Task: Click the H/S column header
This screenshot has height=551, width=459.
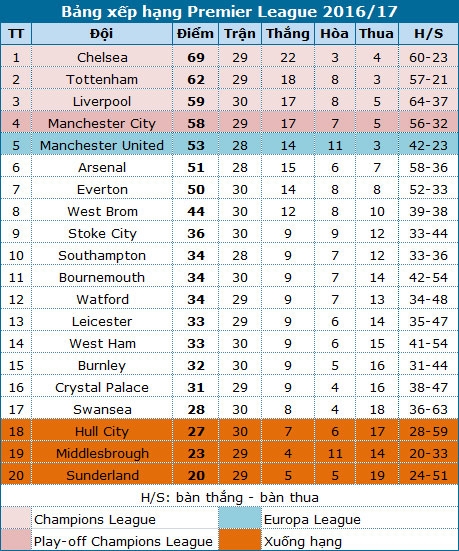Action: click(x=428, y=34)
